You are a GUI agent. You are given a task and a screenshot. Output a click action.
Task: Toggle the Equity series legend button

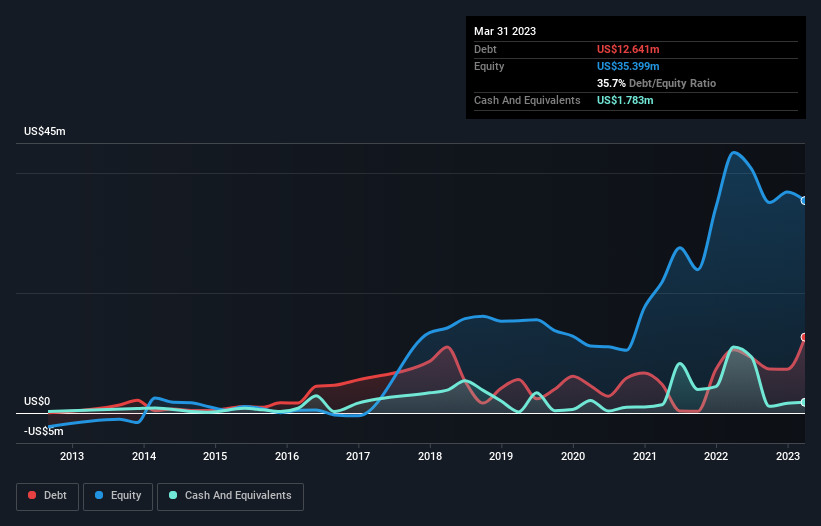118,496
